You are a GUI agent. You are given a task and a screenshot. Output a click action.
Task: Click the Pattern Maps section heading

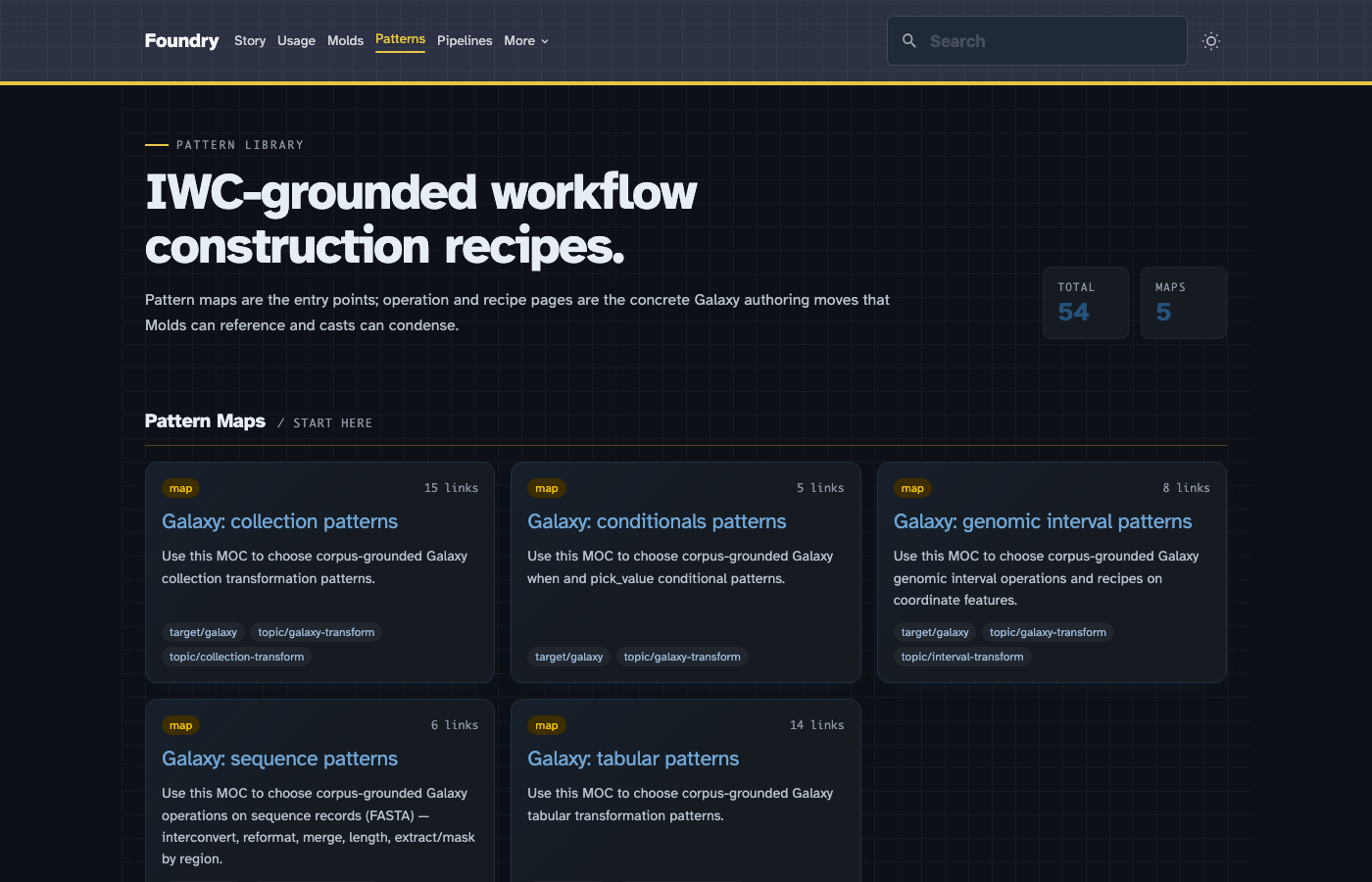point(205,420)
